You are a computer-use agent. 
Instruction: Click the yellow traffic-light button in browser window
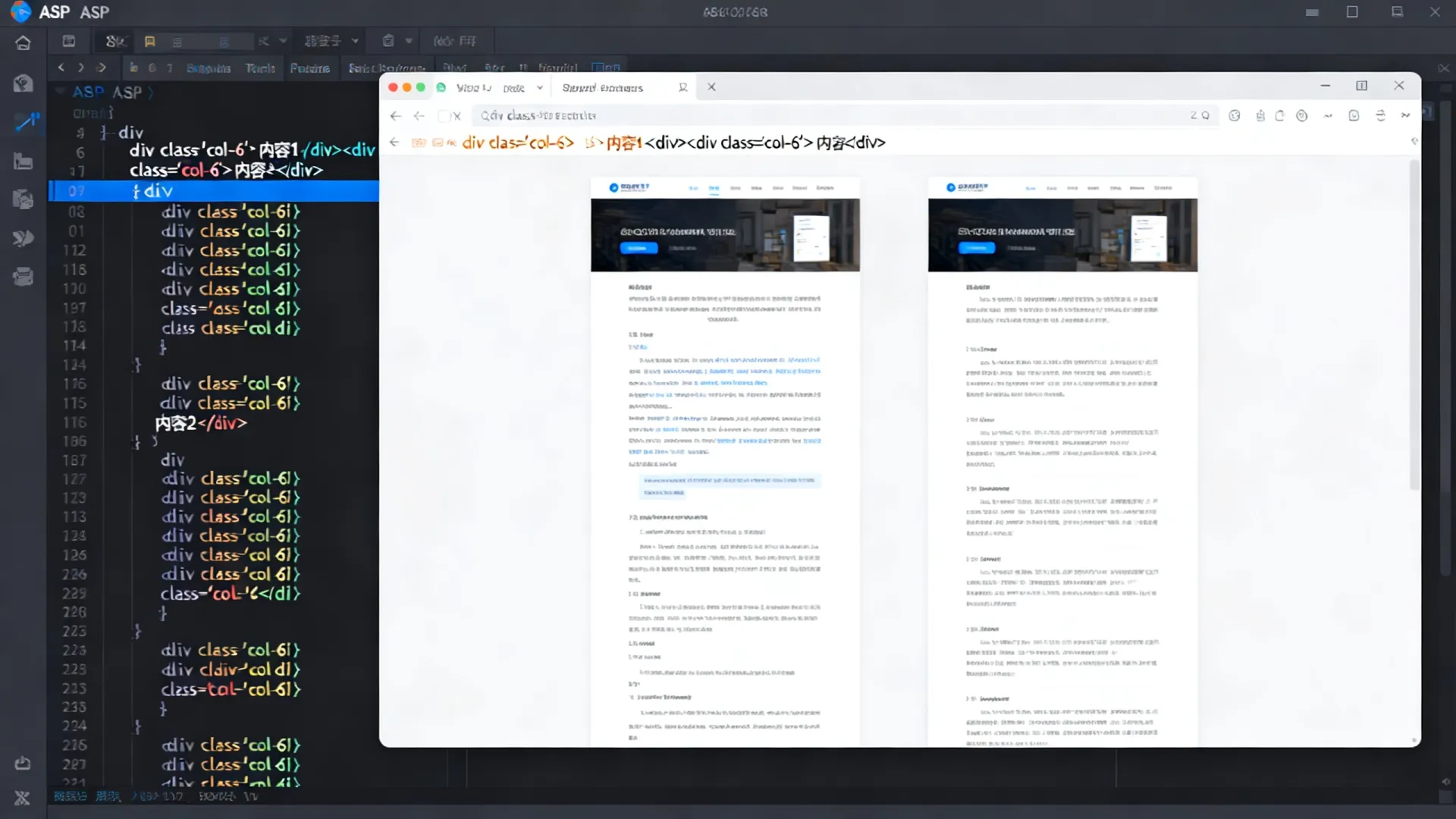(406, 87)
